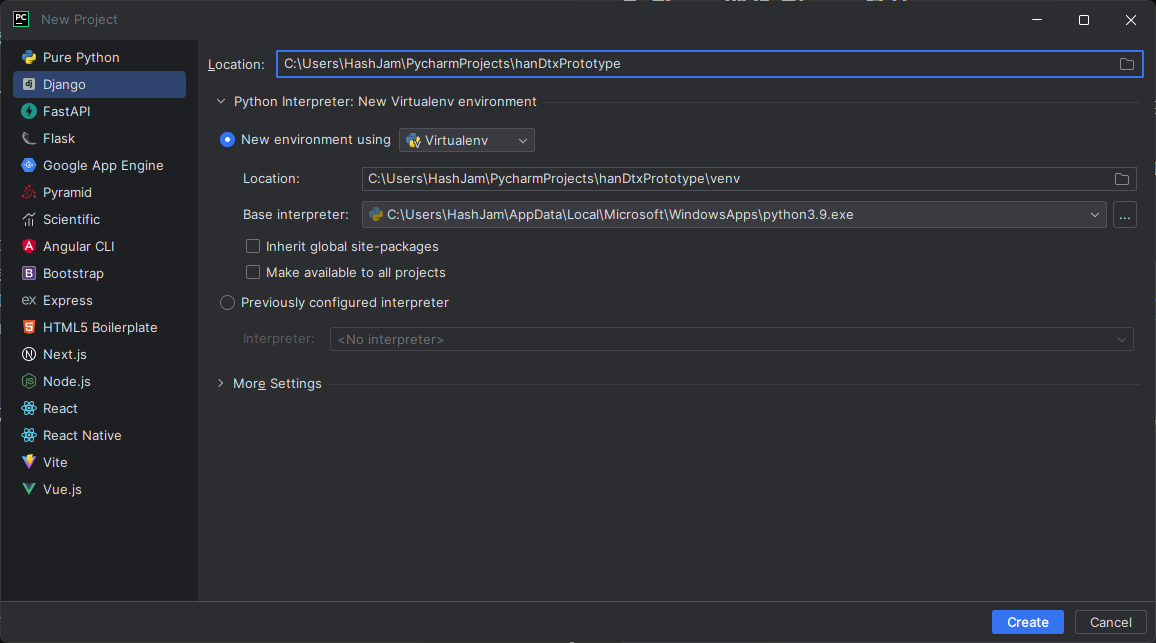Click the Create button

1028,622
